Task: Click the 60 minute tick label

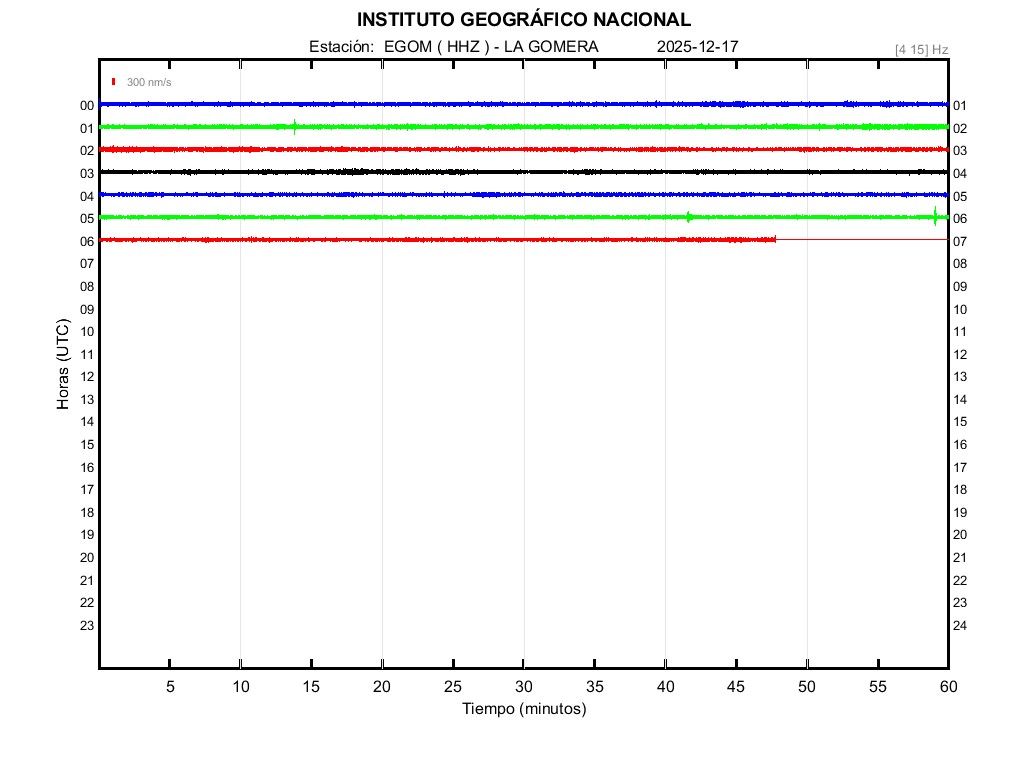Action: pyautogui.click(x=947, y=687)
